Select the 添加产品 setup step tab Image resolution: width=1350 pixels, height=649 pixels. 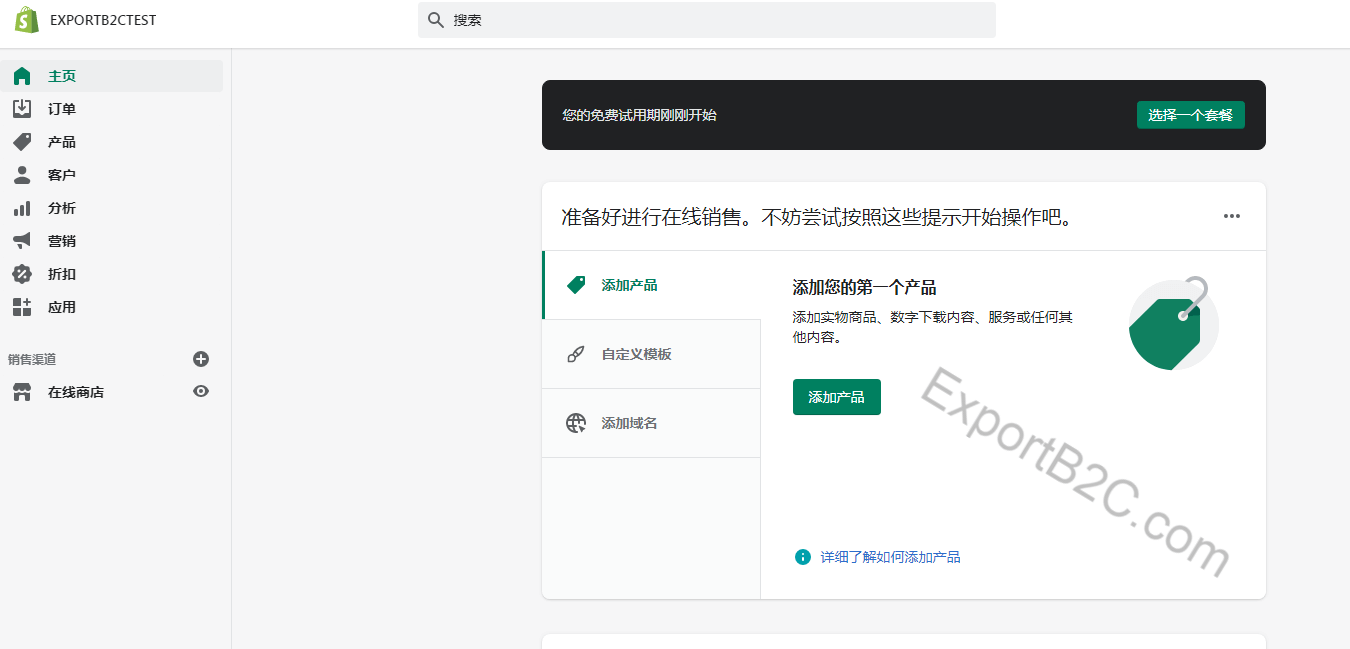click(651, 285)
